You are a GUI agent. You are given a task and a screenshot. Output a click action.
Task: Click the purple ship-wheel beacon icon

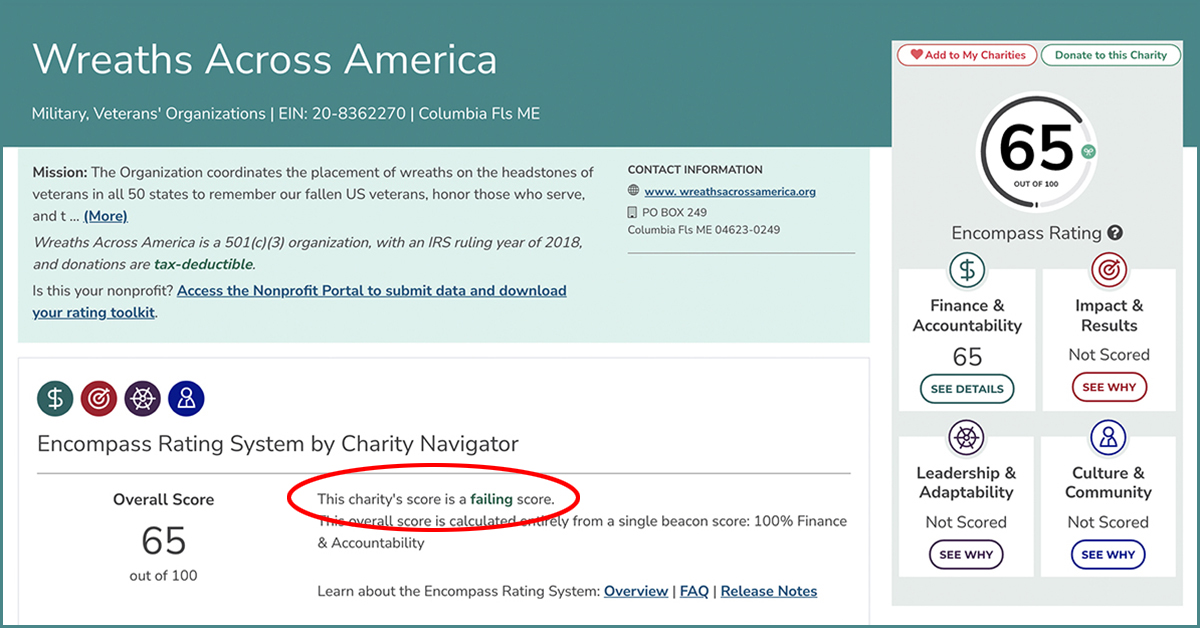(x=143, y=398)
